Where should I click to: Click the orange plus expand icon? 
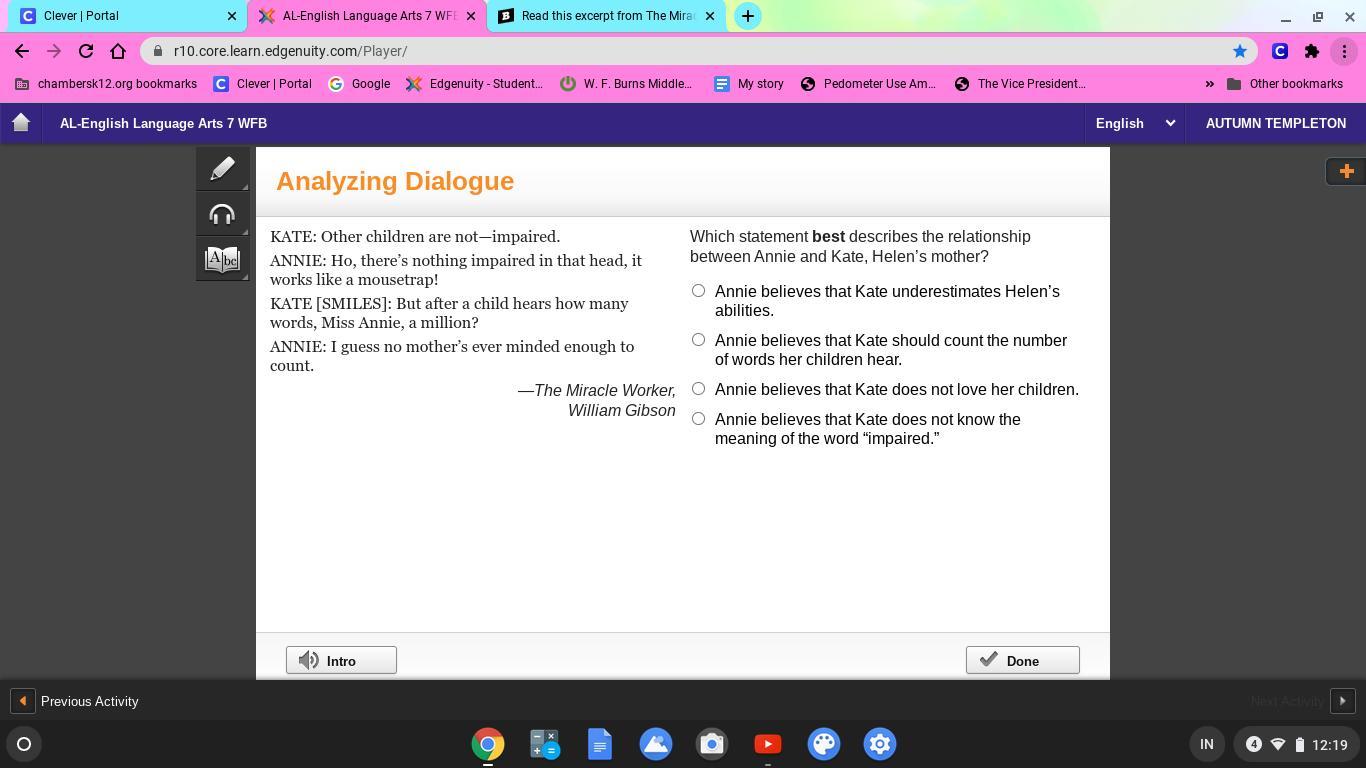click(1346, 171)
